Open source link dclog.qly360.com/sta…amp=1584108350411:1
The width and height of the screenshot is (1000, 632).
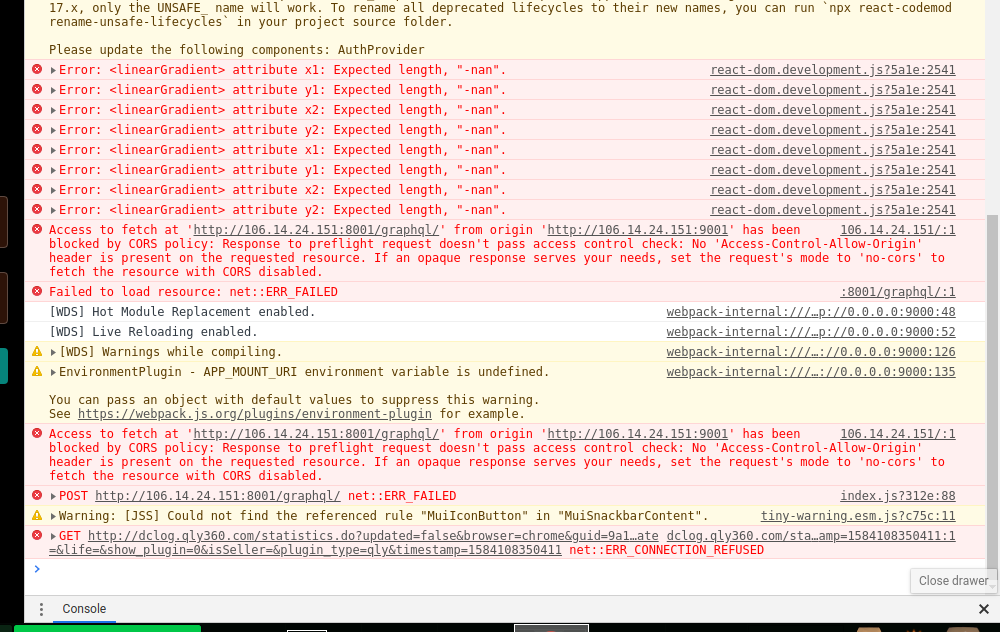pos(811,536)
